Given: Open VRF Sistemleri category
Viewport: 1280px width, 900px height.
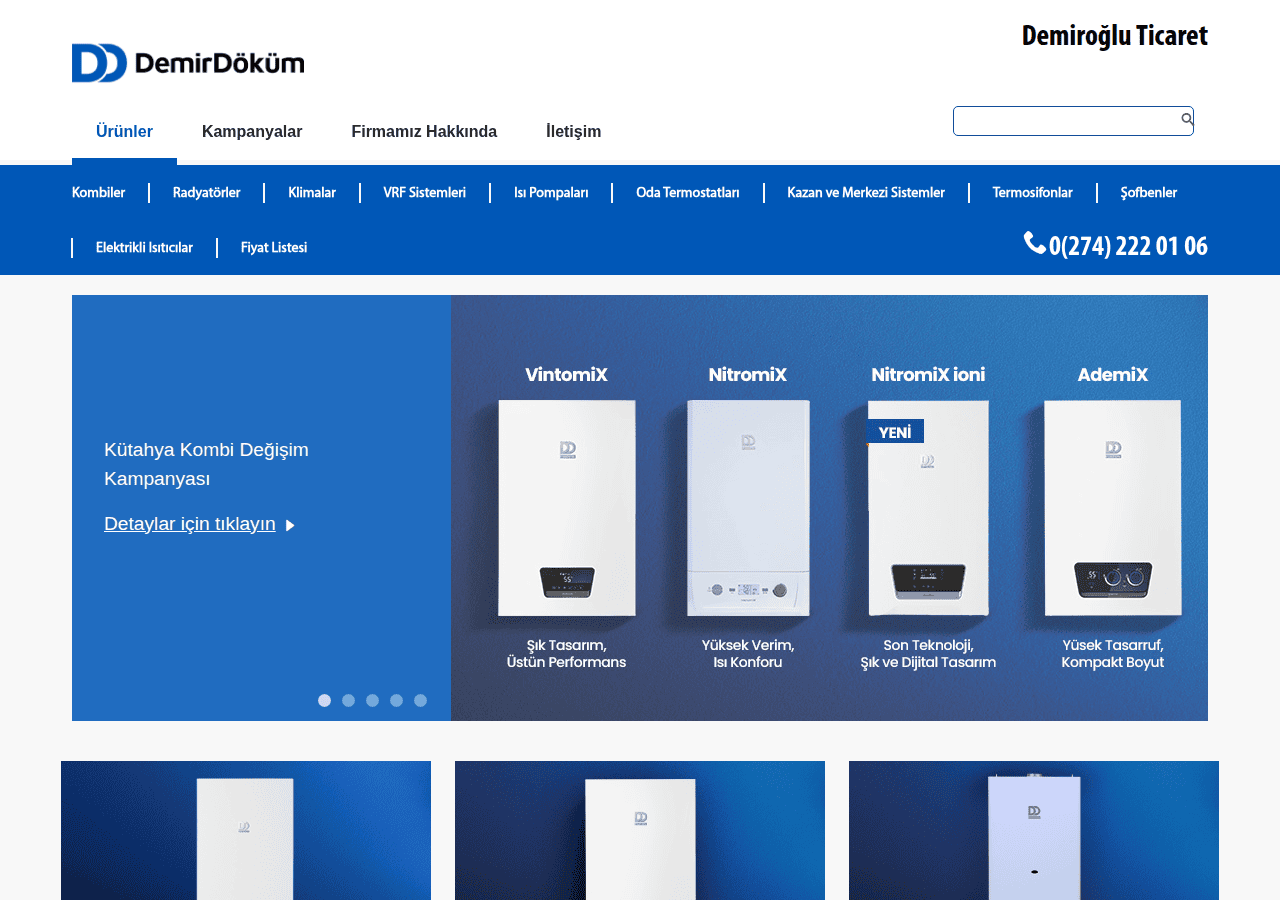Looking at the screenshot, I should point(424,193).
